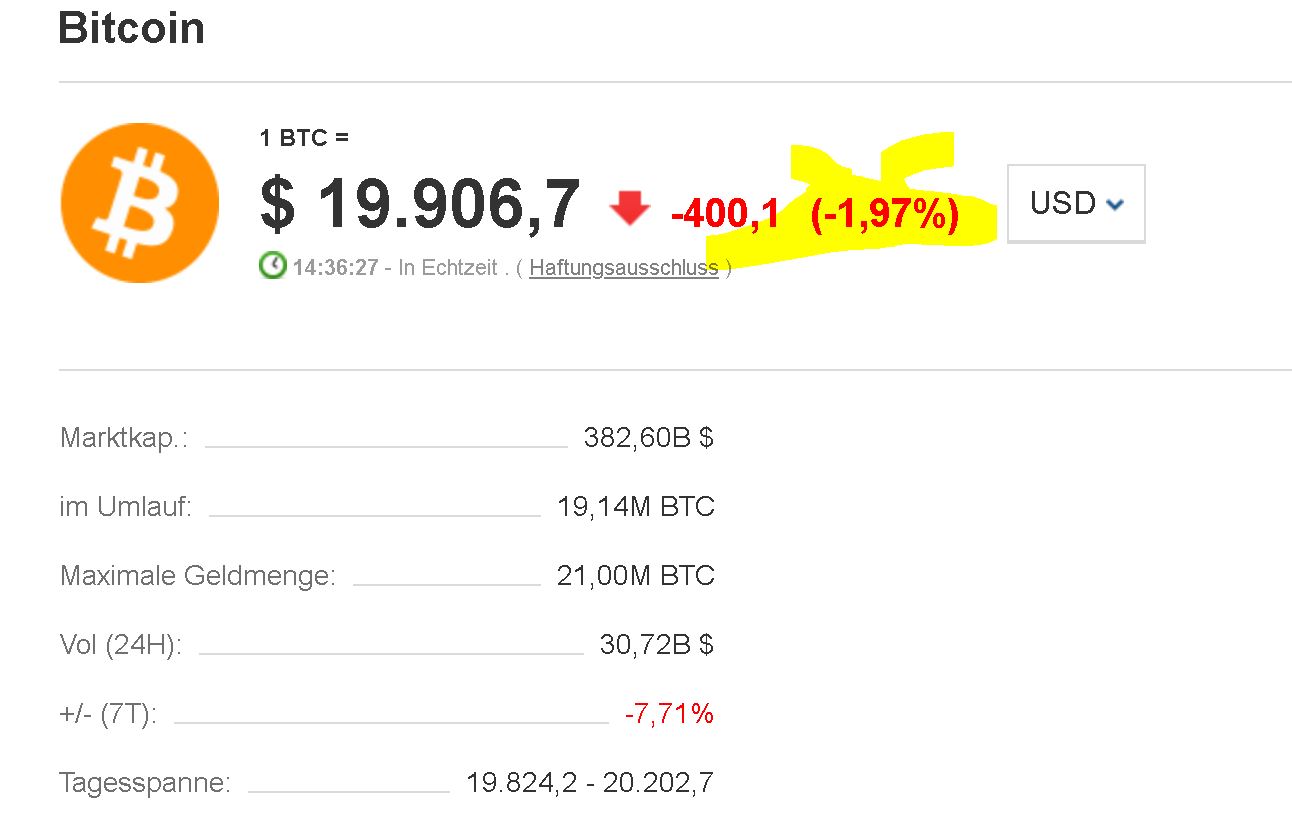The width and height of the screenshot is (1292, 829).
Task: Click the 21,00M BTC max supply value
Action: [x=636, y=576]
